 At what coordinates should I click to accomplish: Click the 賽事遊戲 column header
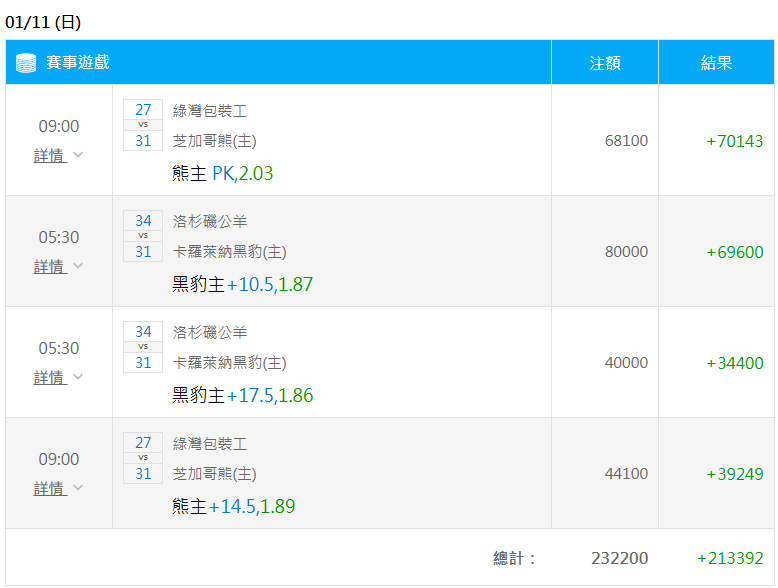point(78,63)
